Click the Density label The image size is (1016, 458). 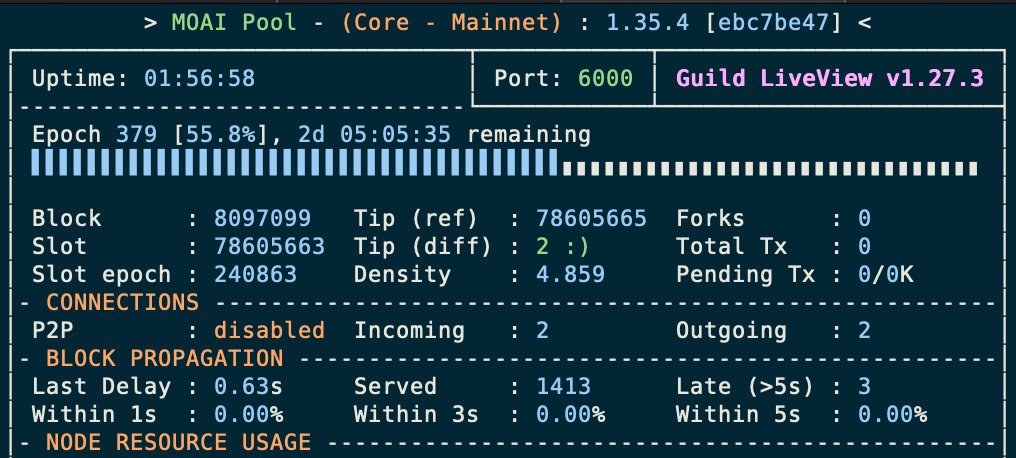(402, 274)
